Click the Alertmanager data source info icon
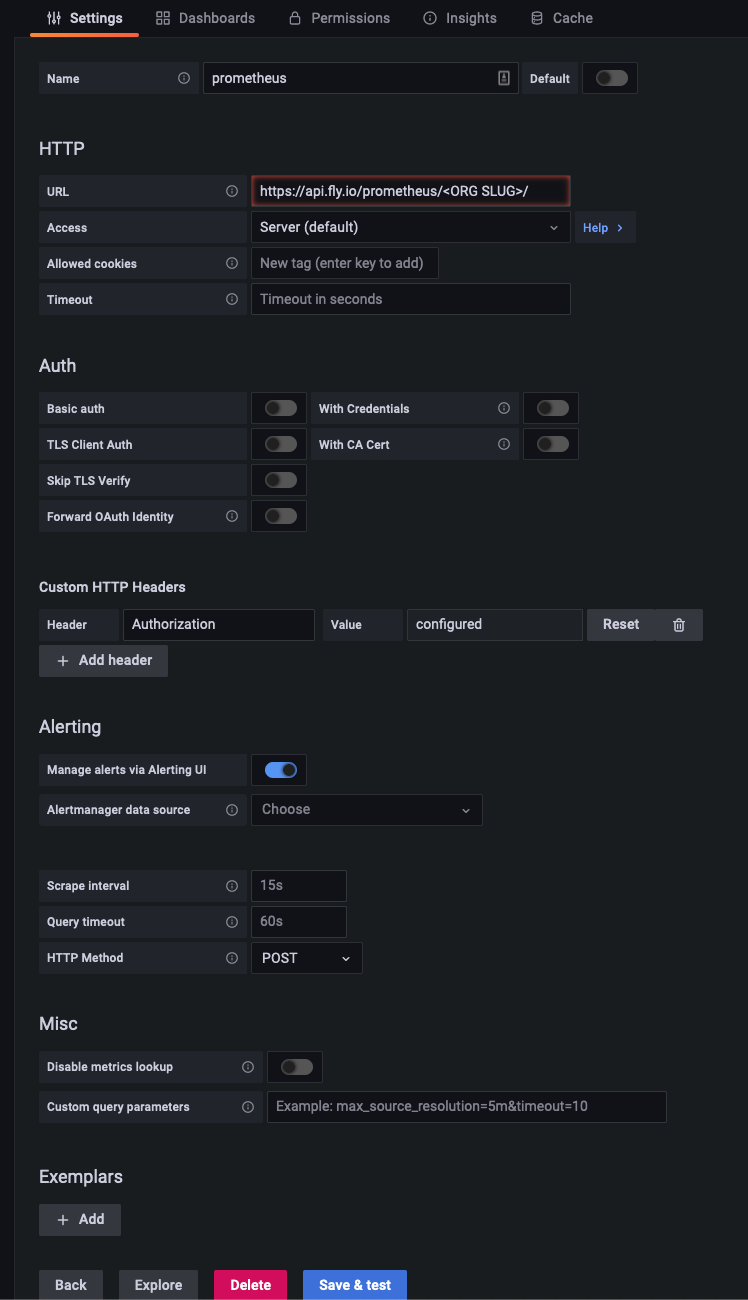 click(x=232, y=809)
